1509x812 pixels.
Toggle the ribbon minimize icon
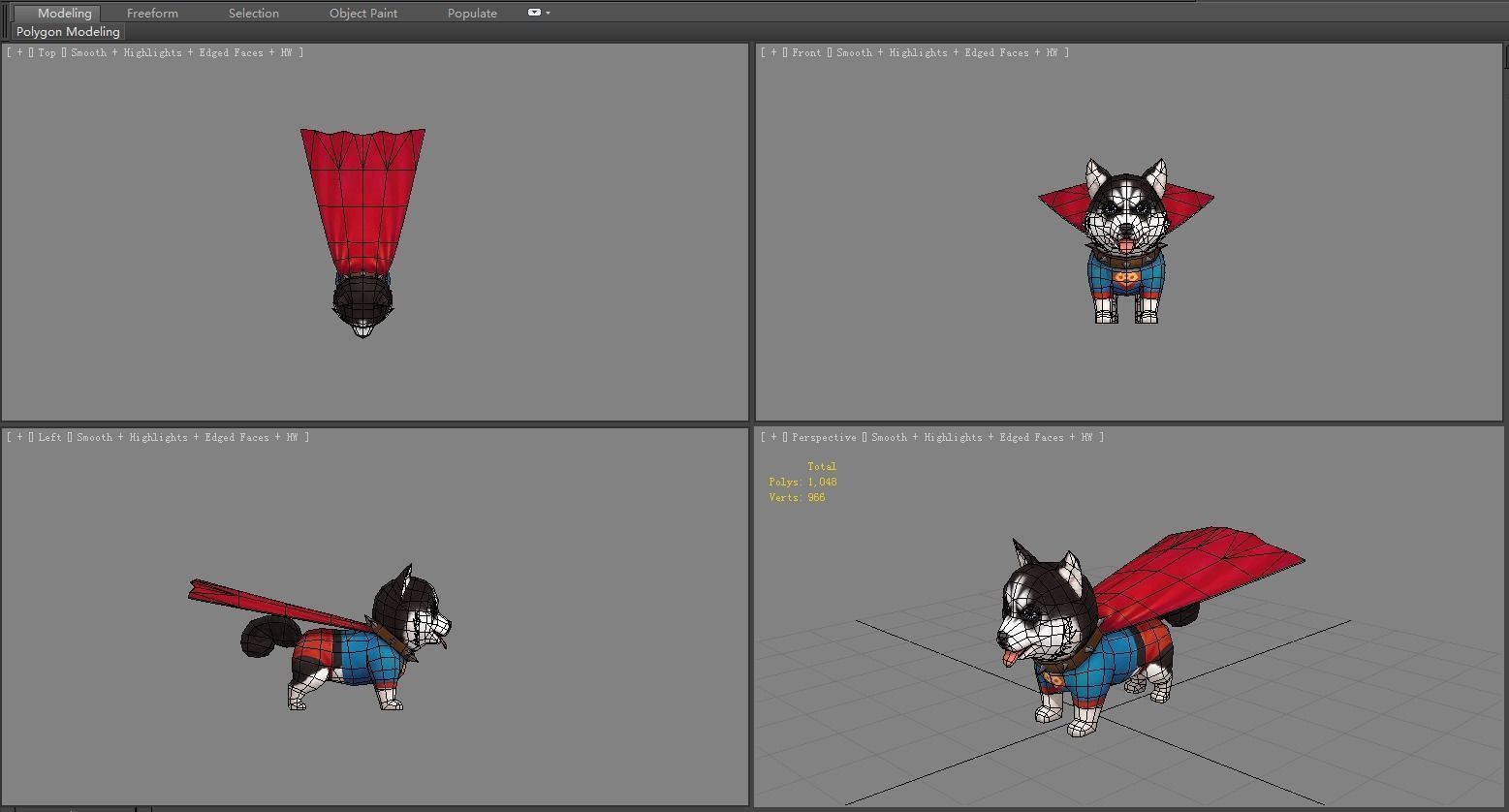click(534, 13)
